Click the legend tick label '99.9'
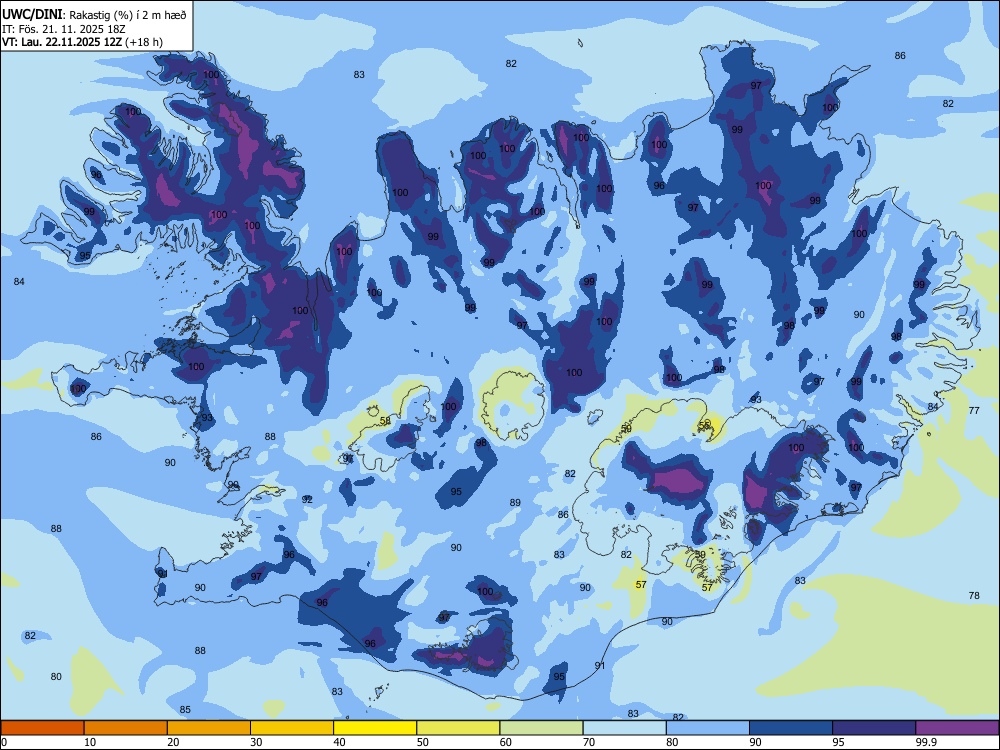1000x750 pixels. point(925,742)
